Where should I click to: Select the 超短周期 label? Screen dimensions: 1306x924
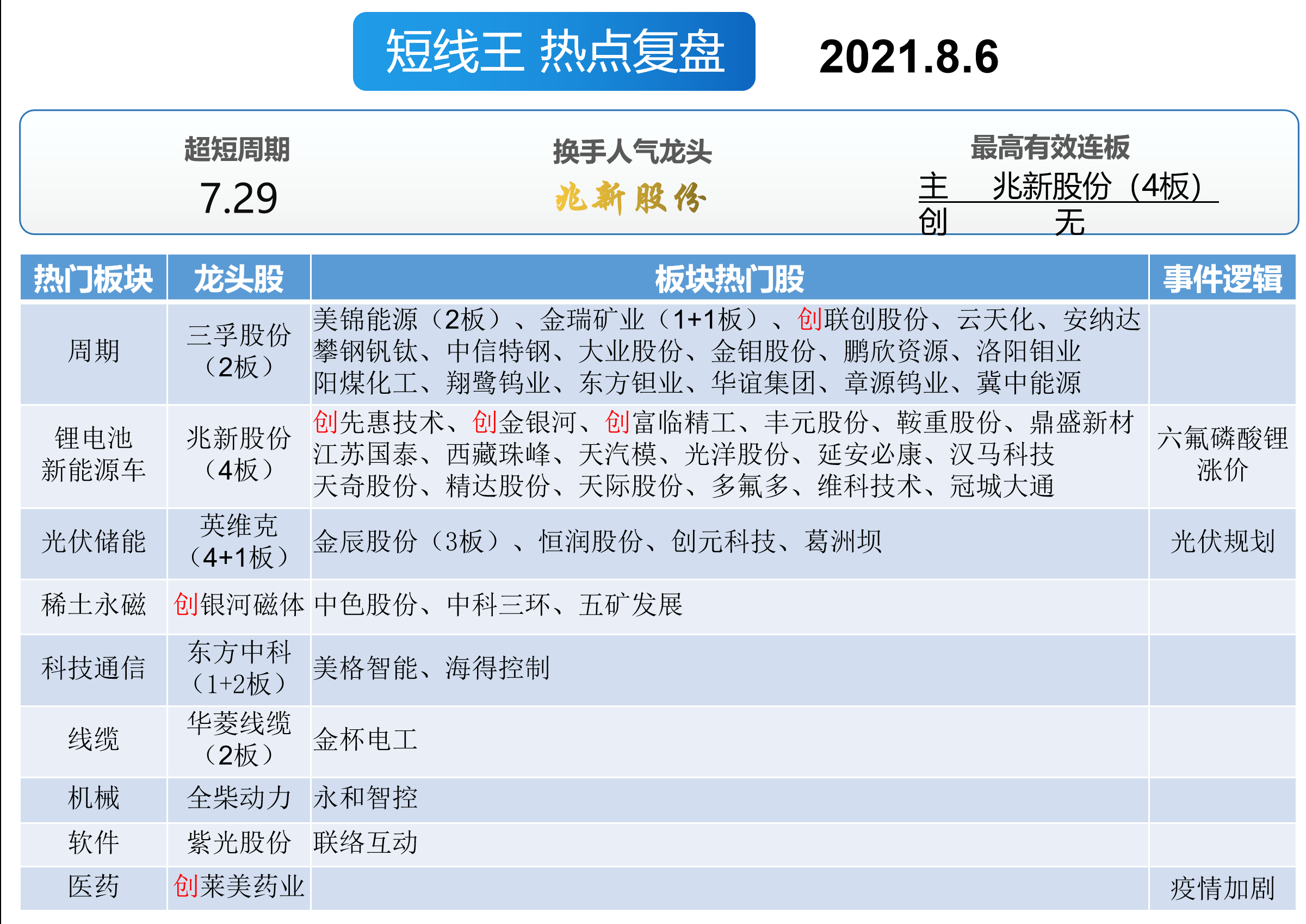tap(237, 150)
